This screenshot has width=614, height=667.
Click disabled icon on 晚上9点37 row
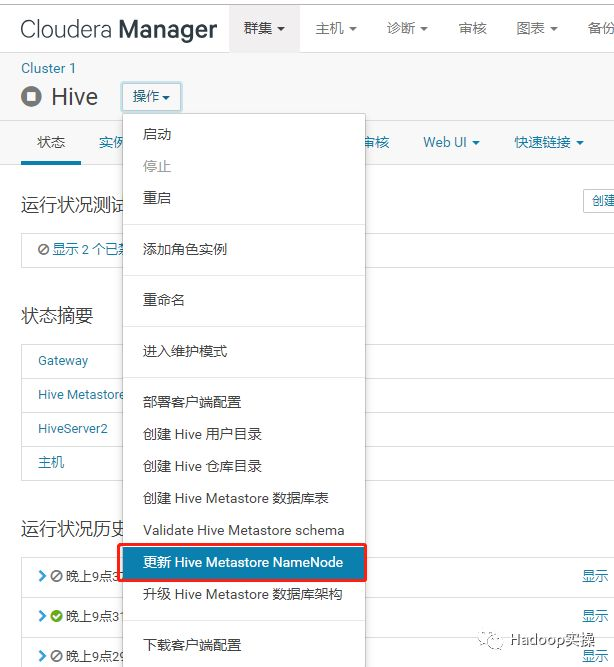(x=56, y=576)
